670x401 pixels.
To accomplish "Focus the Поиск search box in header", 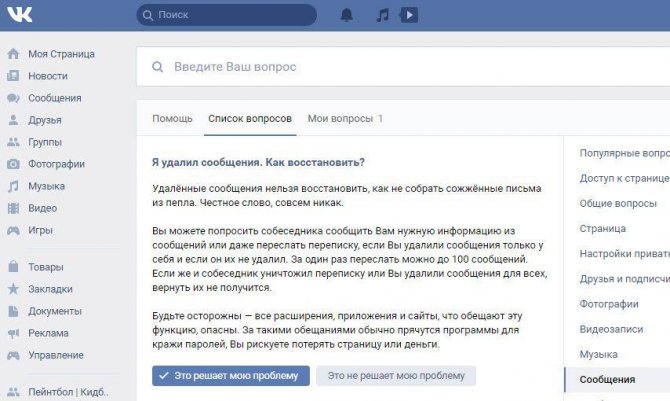I will tap(226, 15).
